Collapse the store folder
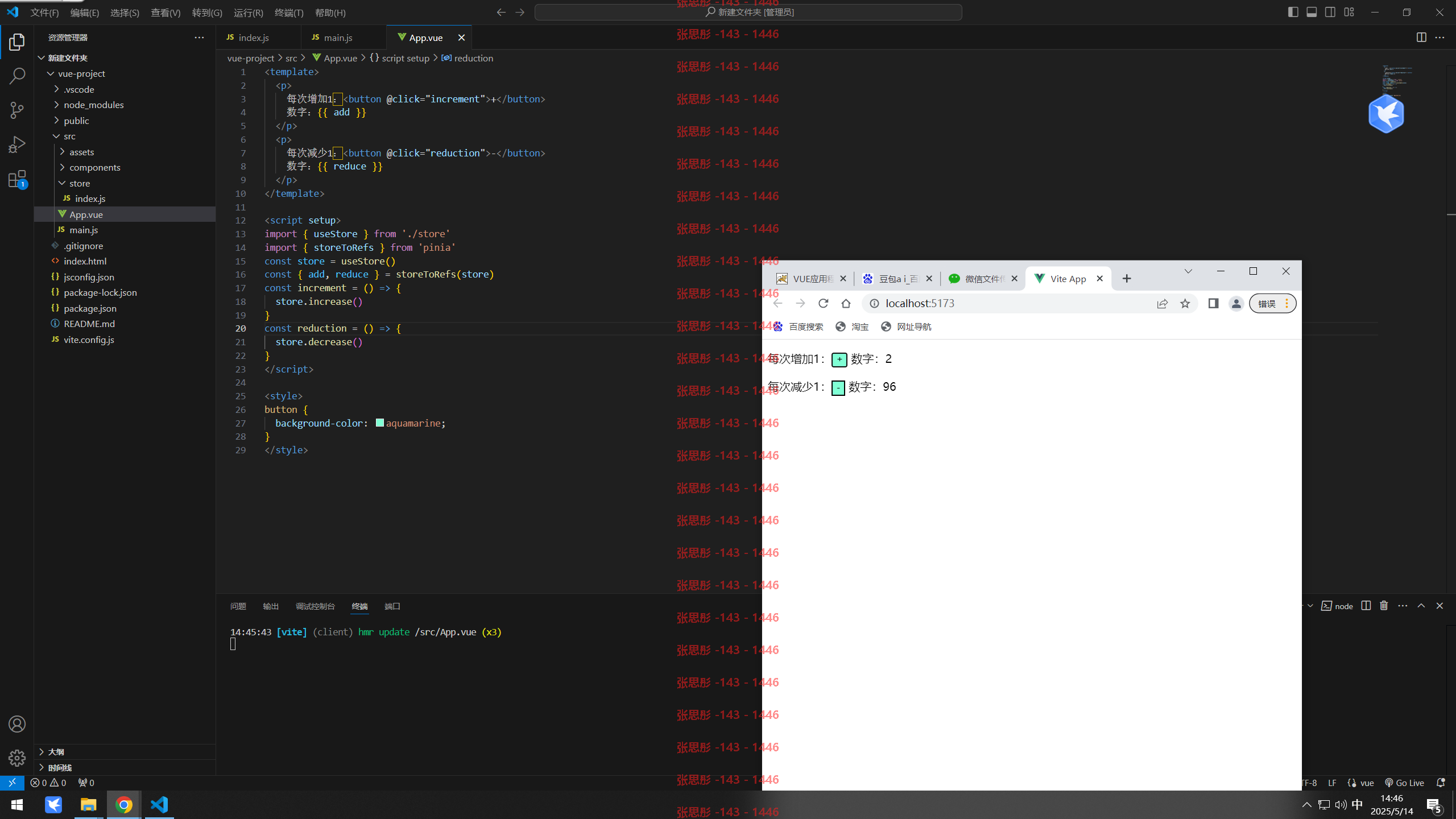This screenshot has height=819, width=1456. [125, 183]
